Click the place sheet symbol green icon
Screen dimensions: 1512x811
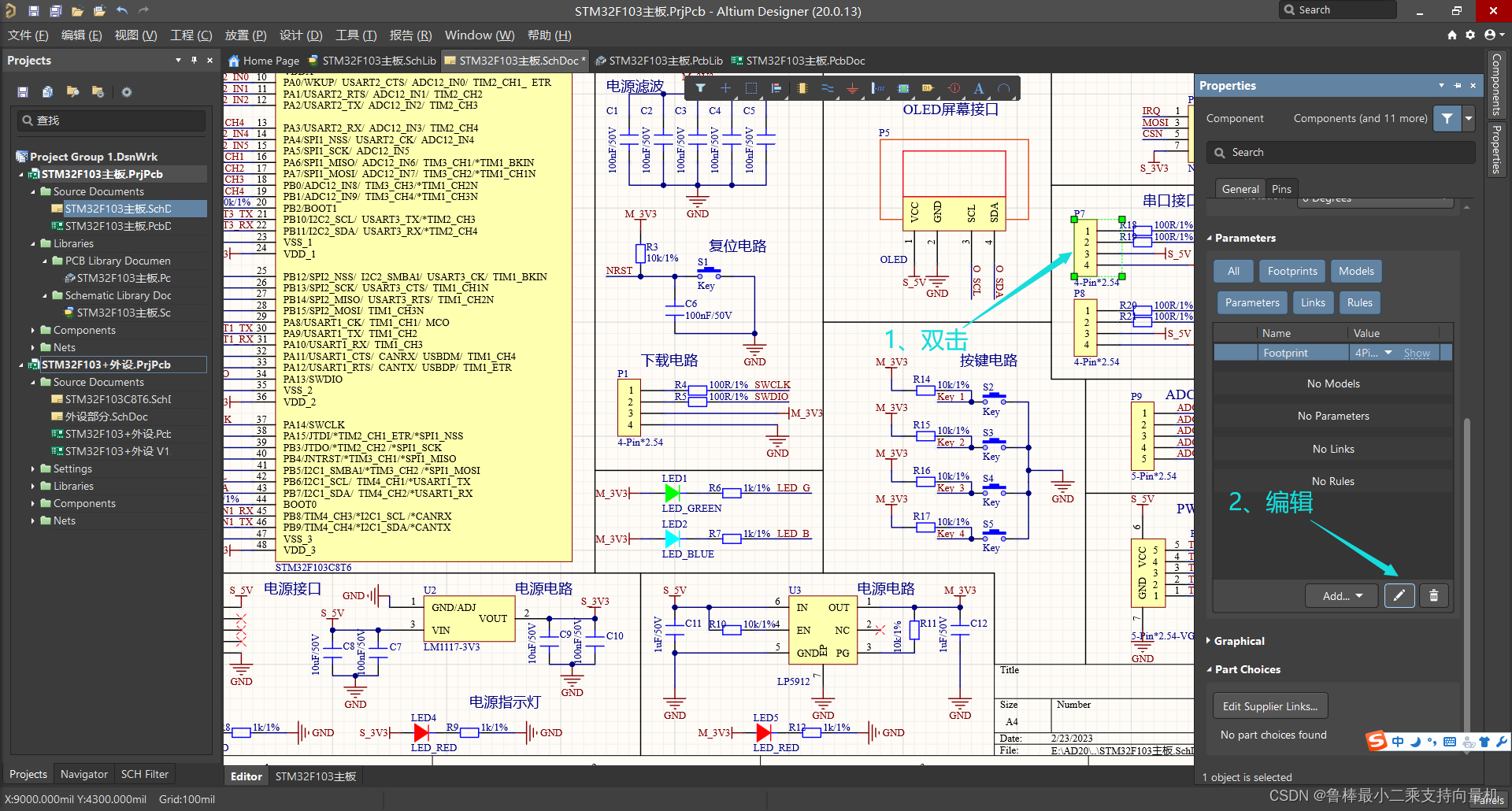[903, 88]
